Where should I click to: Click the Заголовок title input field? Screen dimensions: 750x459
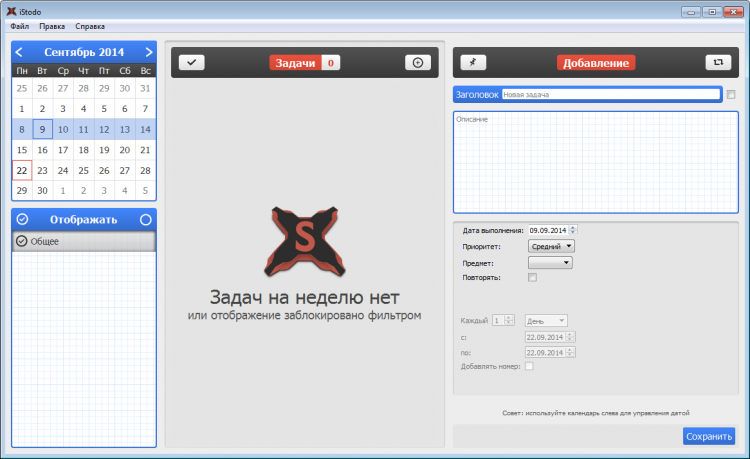point(611,95)
